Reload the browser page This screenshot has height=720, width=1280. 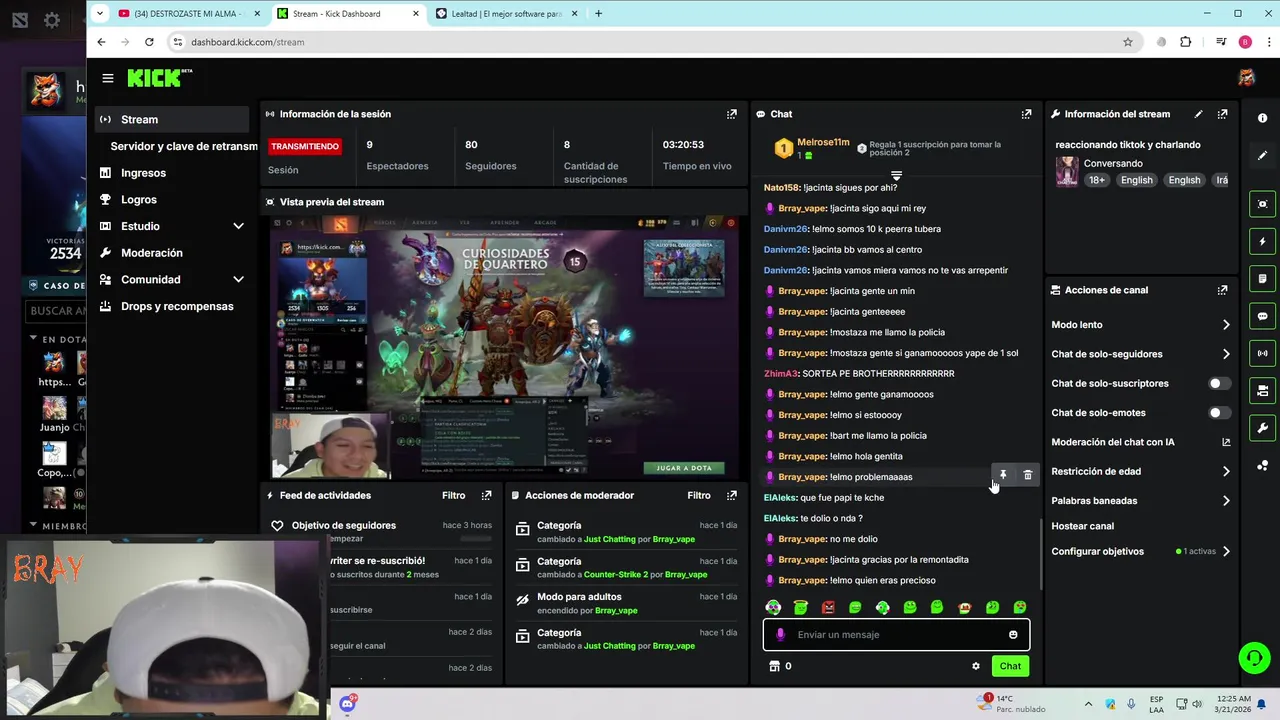(x=149, y=42)
